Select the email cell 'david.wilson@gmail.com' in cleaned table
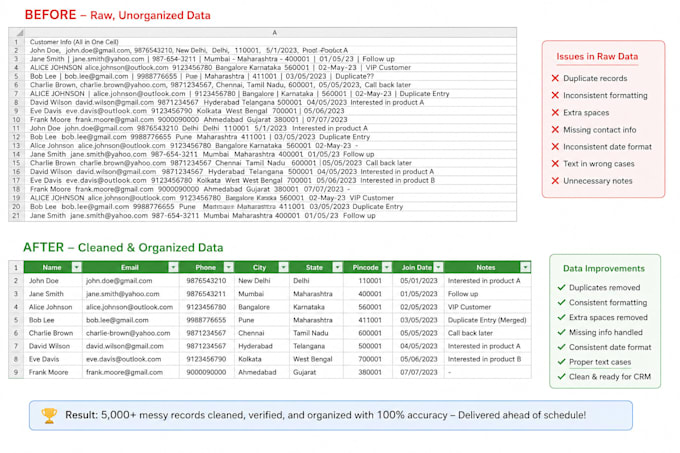 (x=131, y=346)
